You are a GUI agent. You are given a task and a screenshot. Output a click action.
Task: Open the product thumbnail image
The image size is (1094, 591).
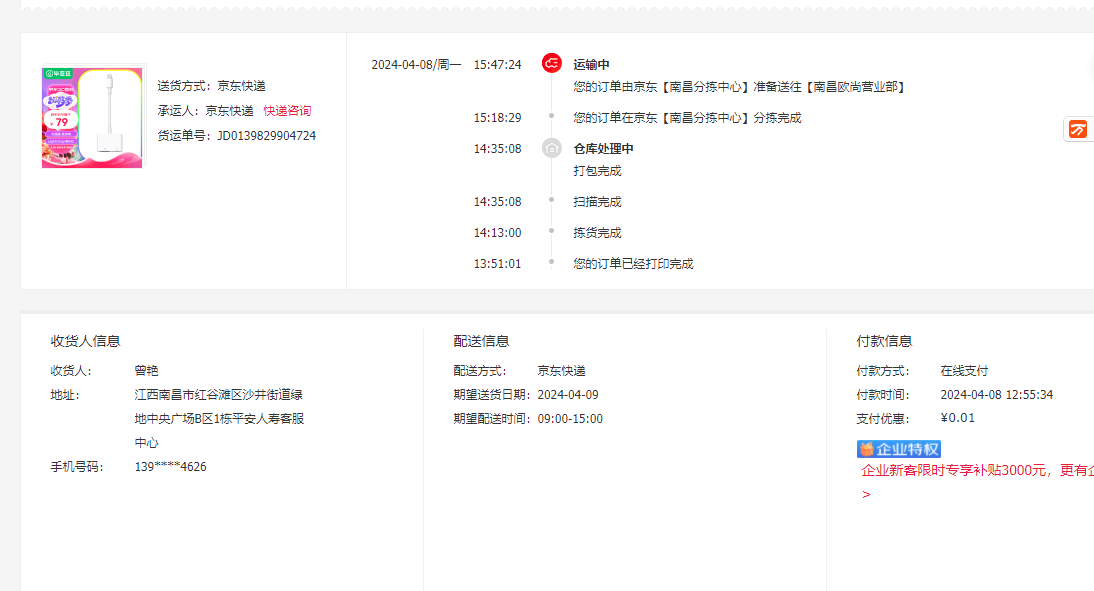tap(92, 117)
